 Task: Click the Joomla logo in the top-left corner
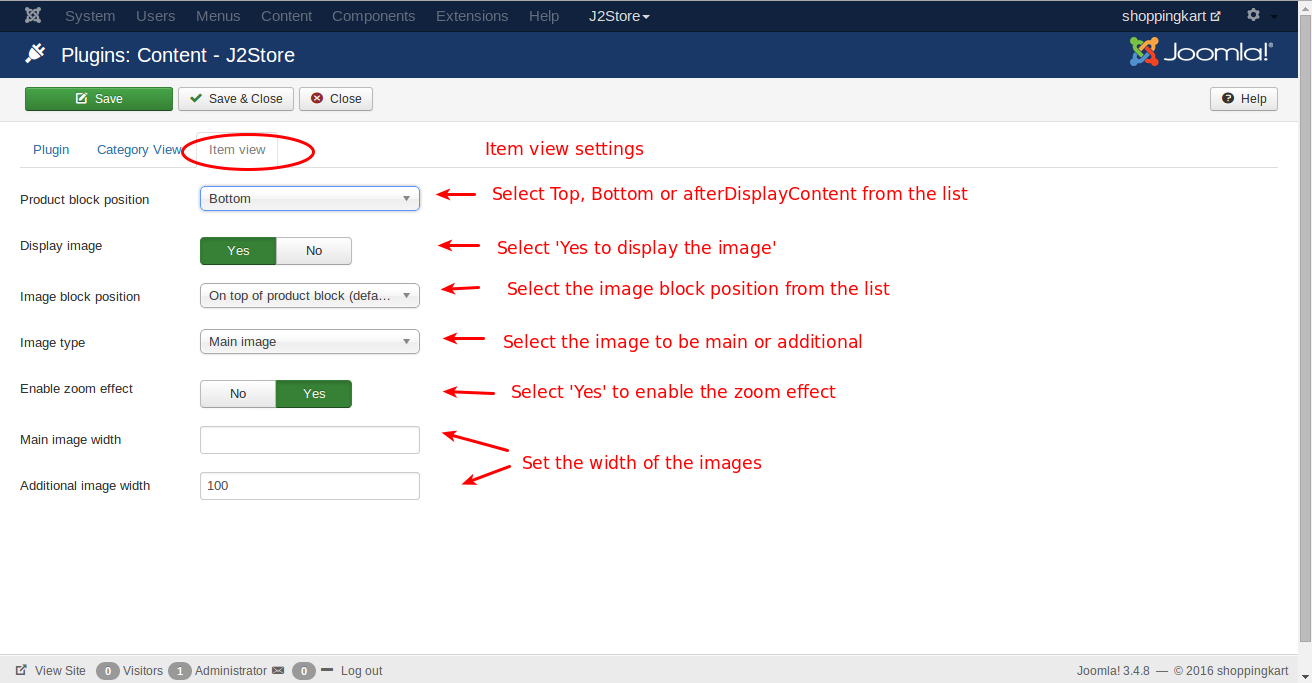32,15
